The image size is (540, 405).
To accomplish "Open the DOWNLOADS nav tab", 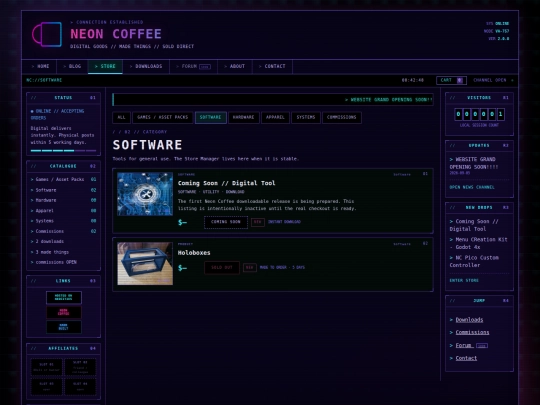I will point(146,66).
